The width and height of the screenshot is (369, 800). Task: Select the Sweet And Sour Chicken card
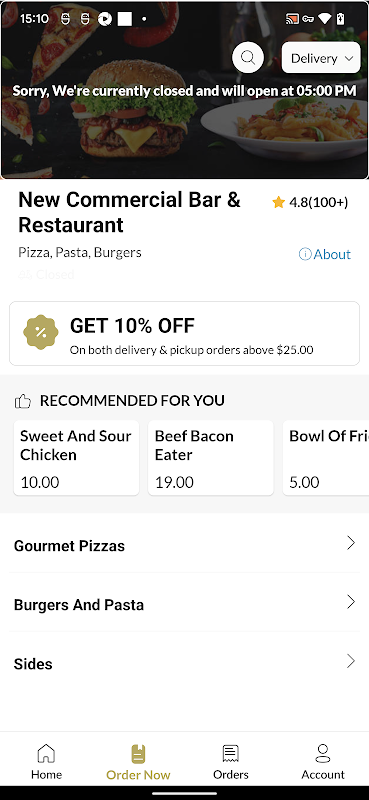pos(76,458)
